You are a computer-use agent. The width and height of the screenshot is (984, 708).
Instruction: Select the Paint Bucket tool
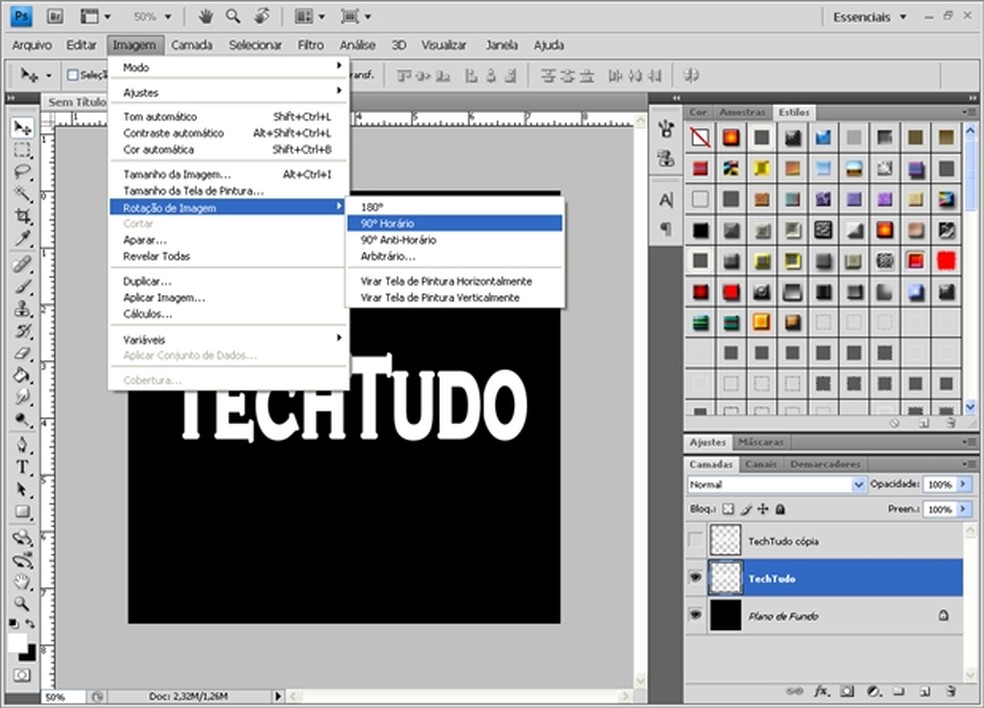click(x=22, y=376)
